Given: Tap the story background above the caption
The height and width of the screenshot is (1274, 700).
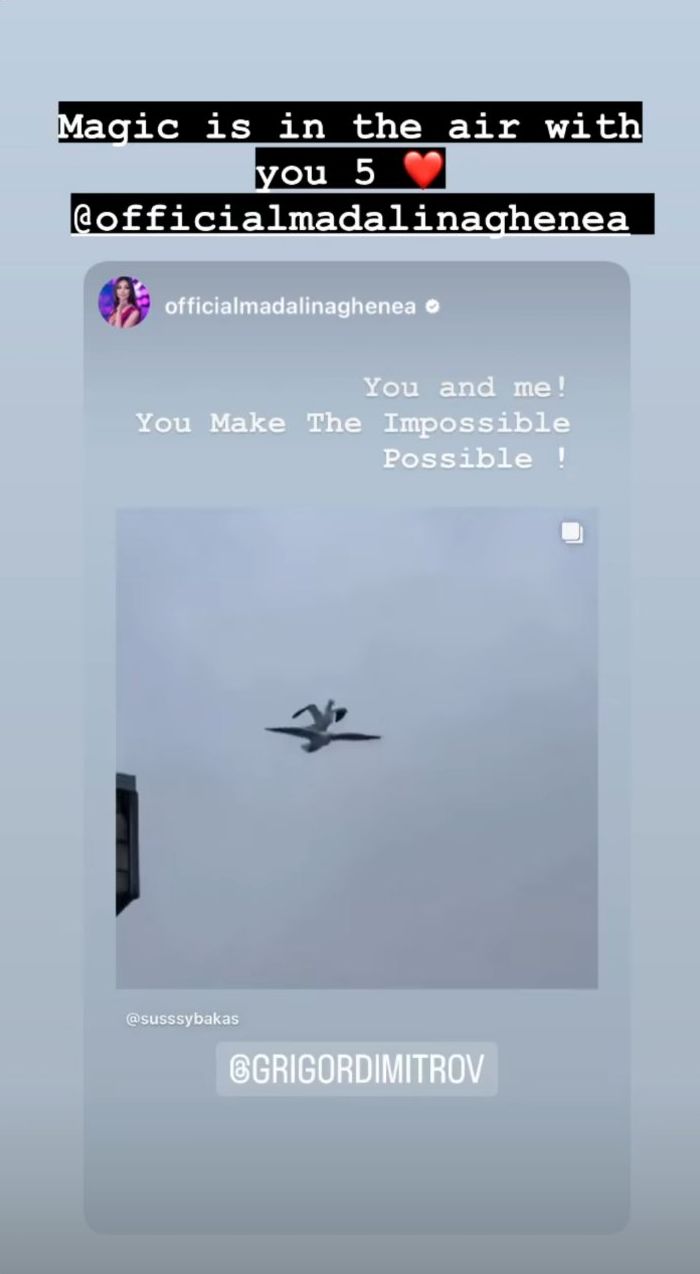Looking at the screenshot, I should (x=350, y=50).
